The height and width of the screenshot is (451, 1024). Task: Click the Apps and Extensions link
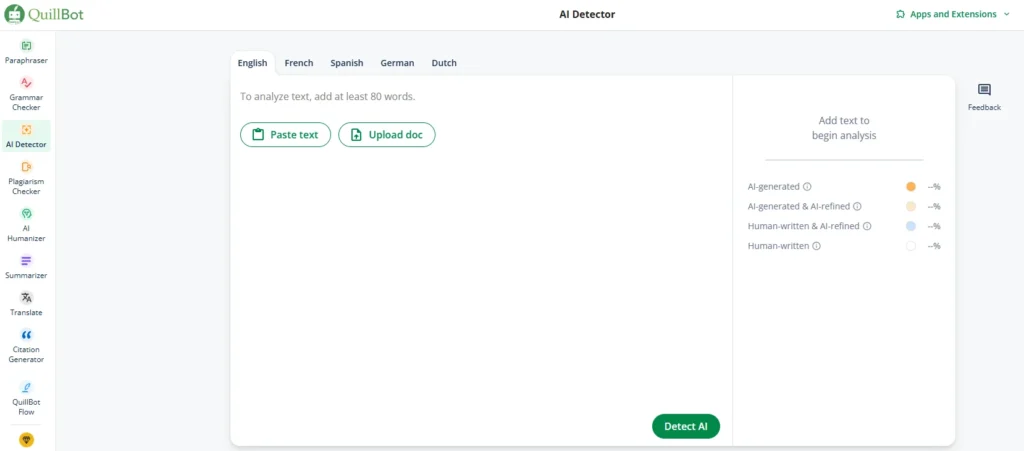point(953,14)
